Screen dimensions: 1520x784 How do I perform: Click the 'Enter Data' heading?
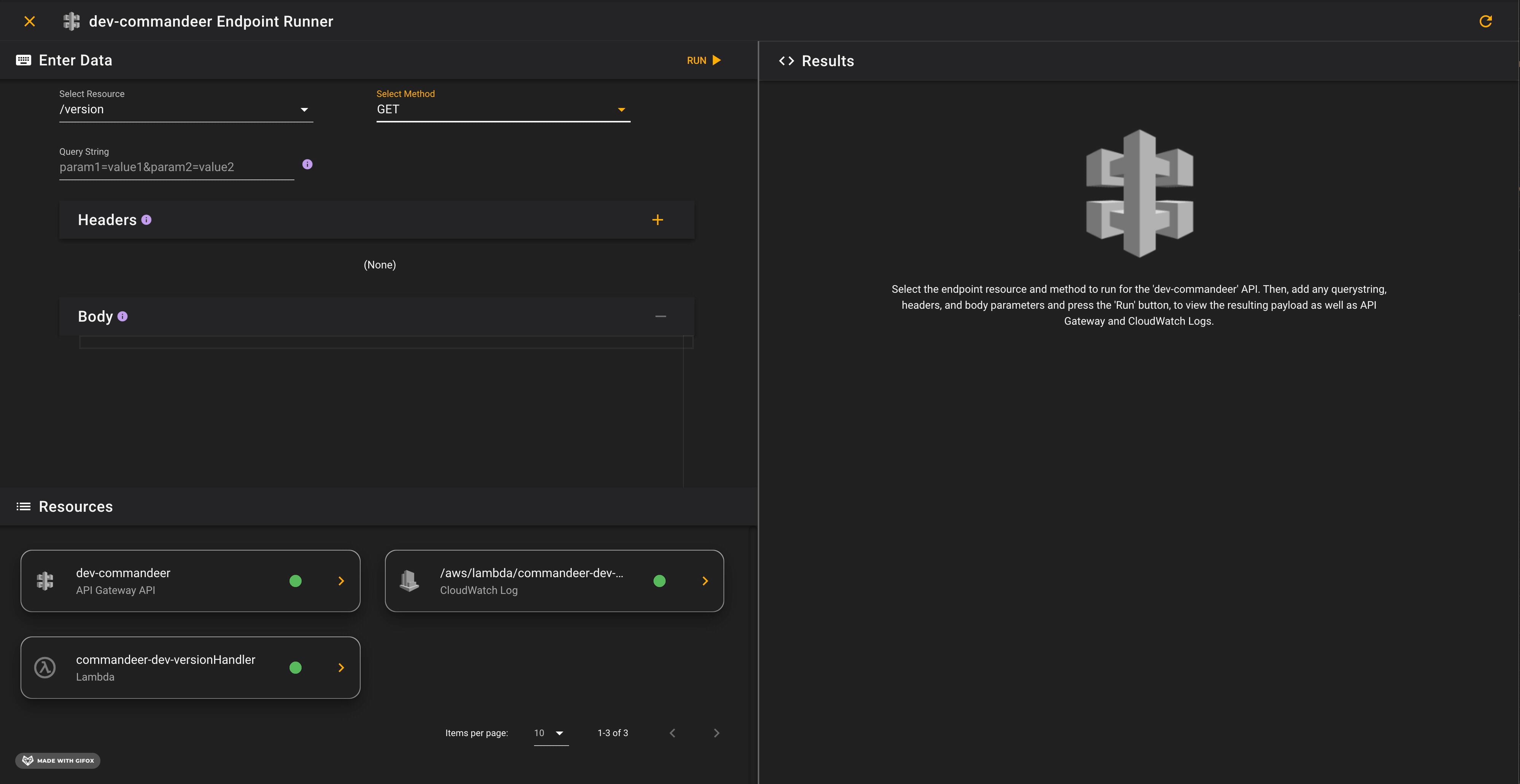pos(76,60)
